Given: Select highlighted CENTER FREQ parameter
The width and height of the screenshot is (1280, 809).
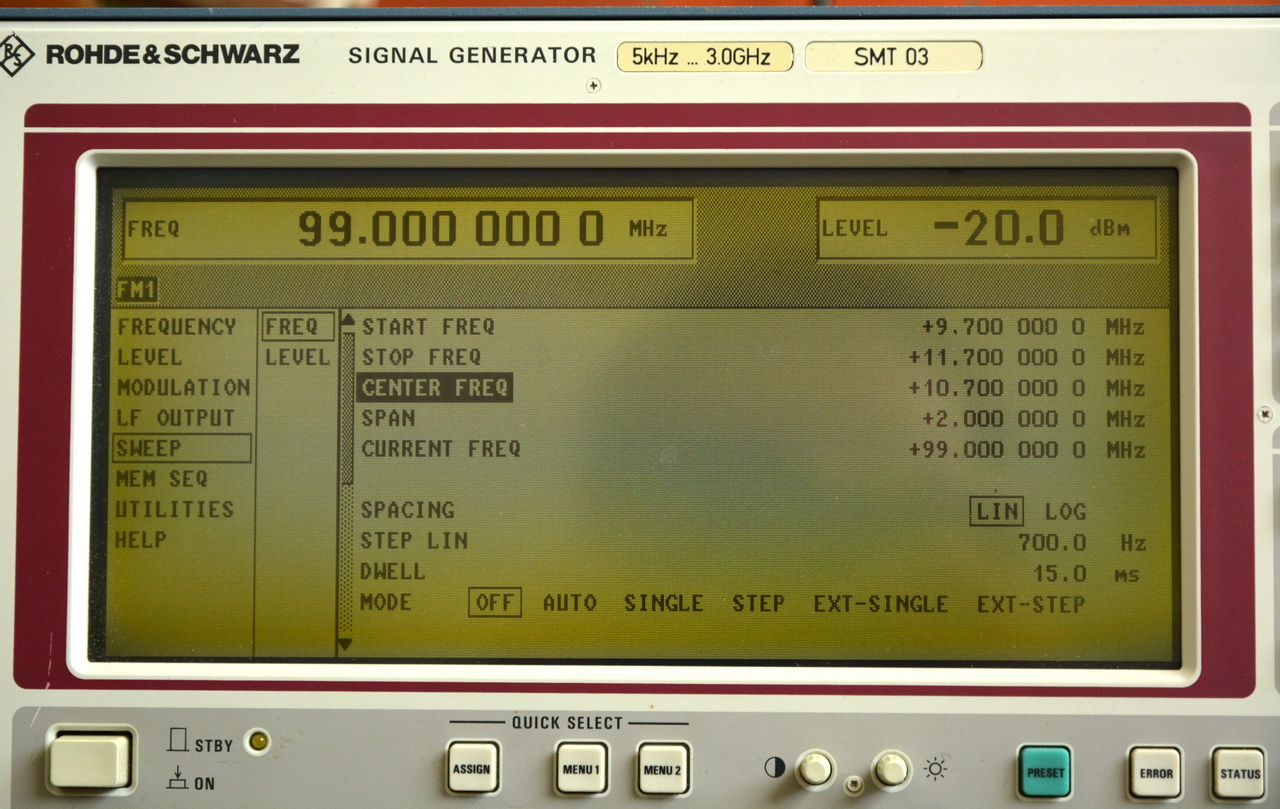Looking at the screenshot, I should click(435, 387).
